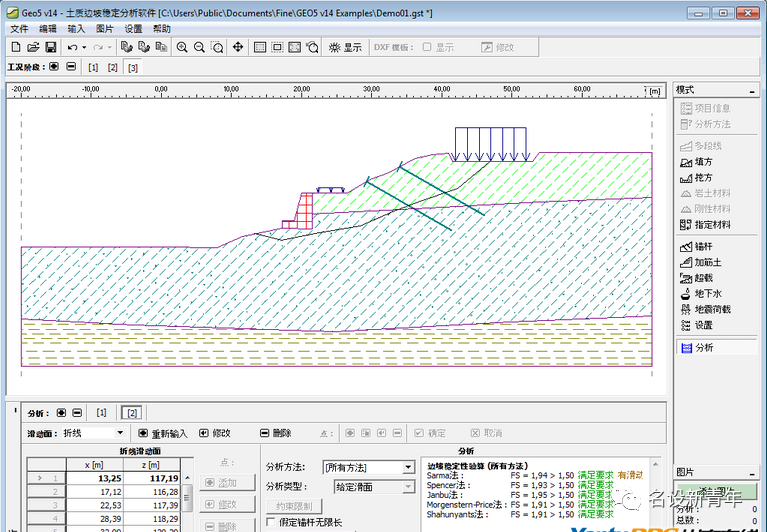Activate the pan move view tool
The image size is (767, 532).
click(x=238, y=47)
